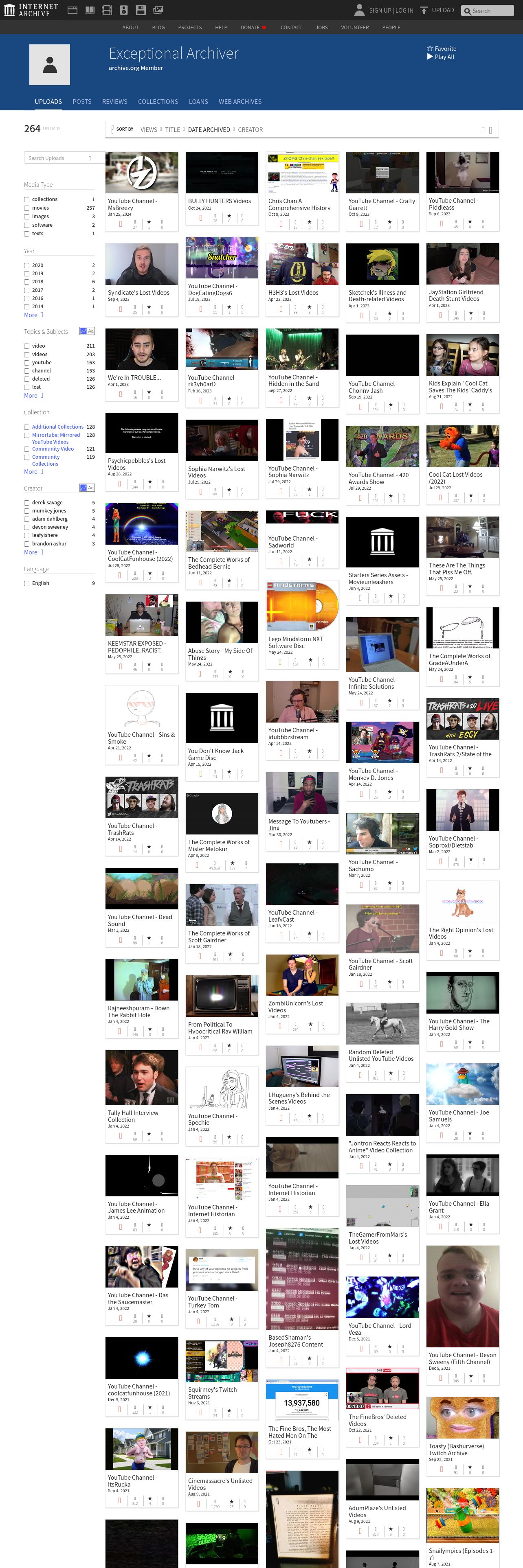Open the Loans tab

pos(198,102)
